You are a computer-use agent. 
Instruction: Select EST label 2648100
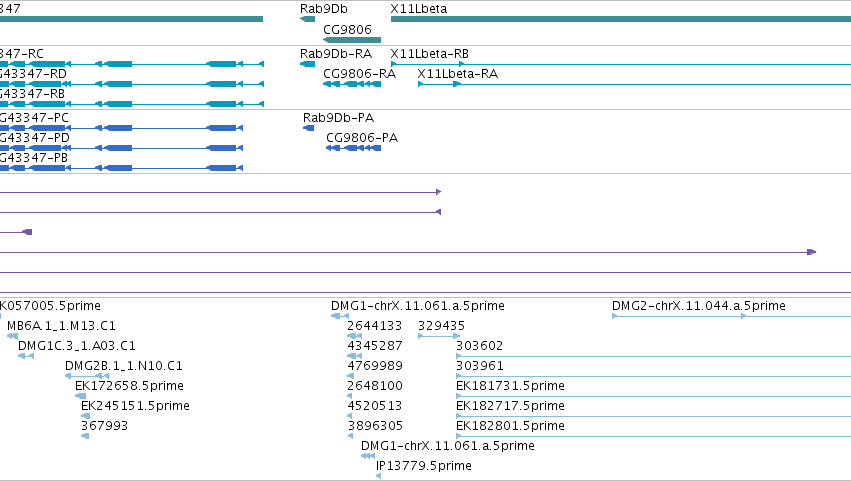(x=374, y=387)
